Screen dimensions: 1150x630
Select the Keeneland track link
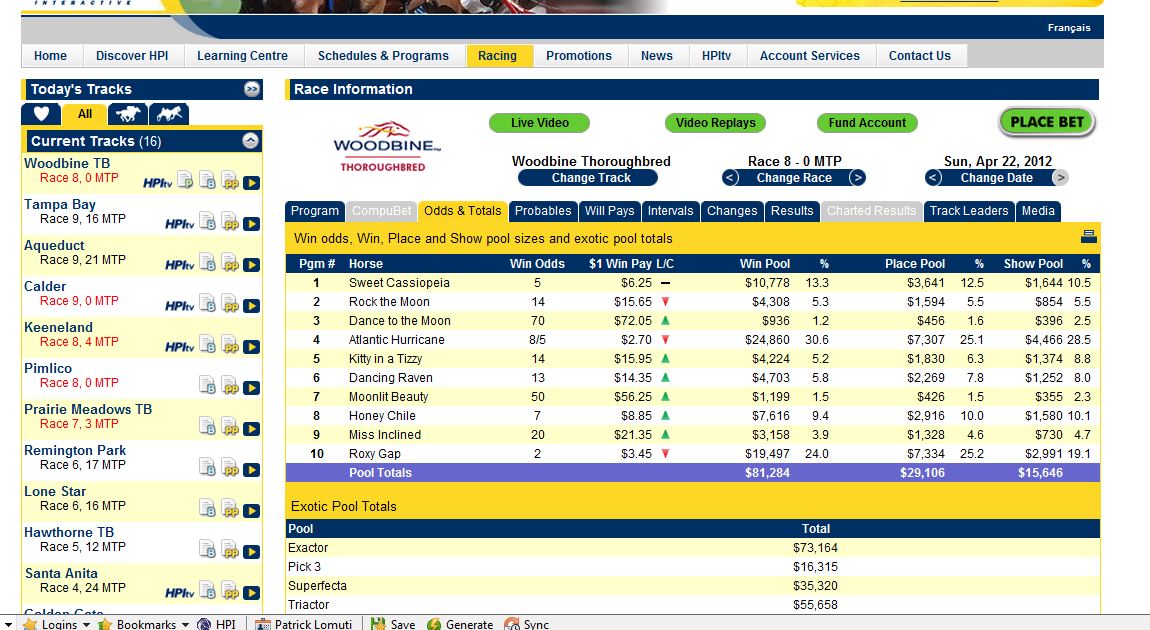[59, 327]
